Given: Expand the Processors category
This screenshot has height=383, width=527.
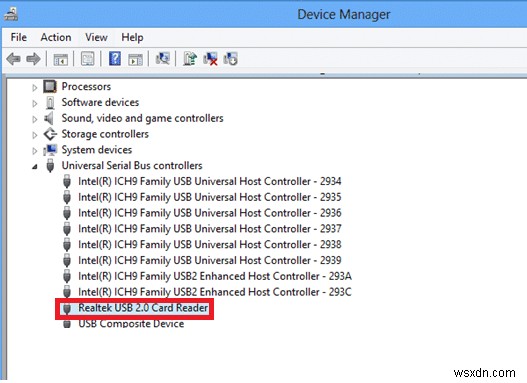Looking at the screenshot, I should pos(35,88).
